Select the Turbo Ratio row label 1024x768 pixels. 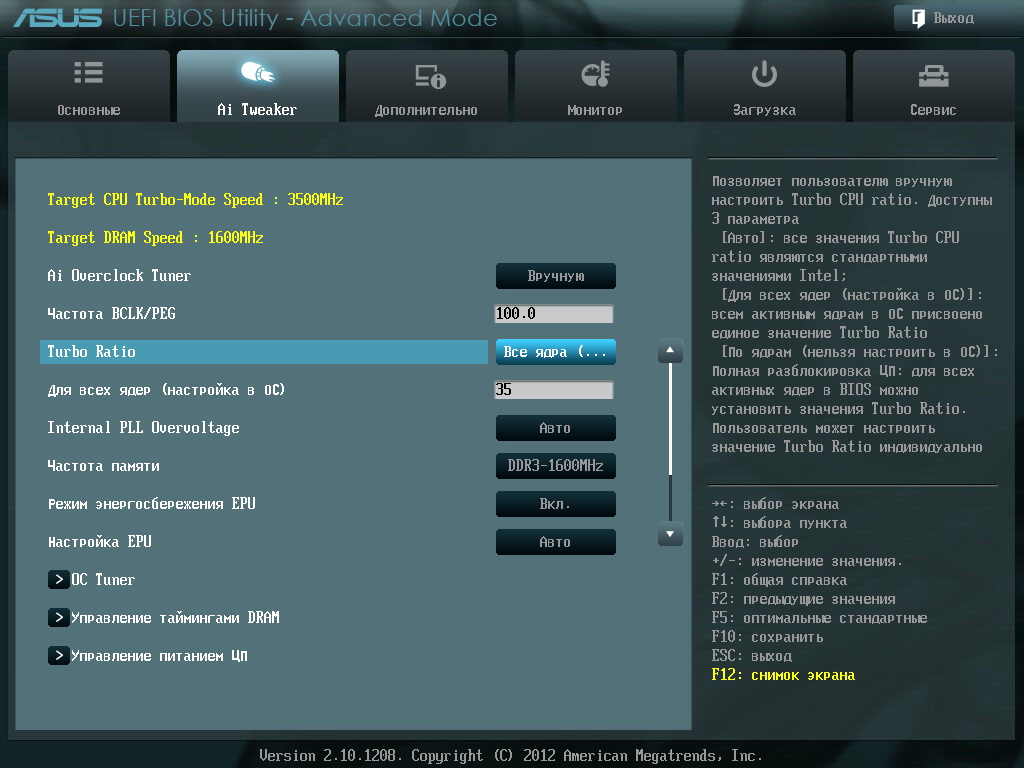[91, 352]
